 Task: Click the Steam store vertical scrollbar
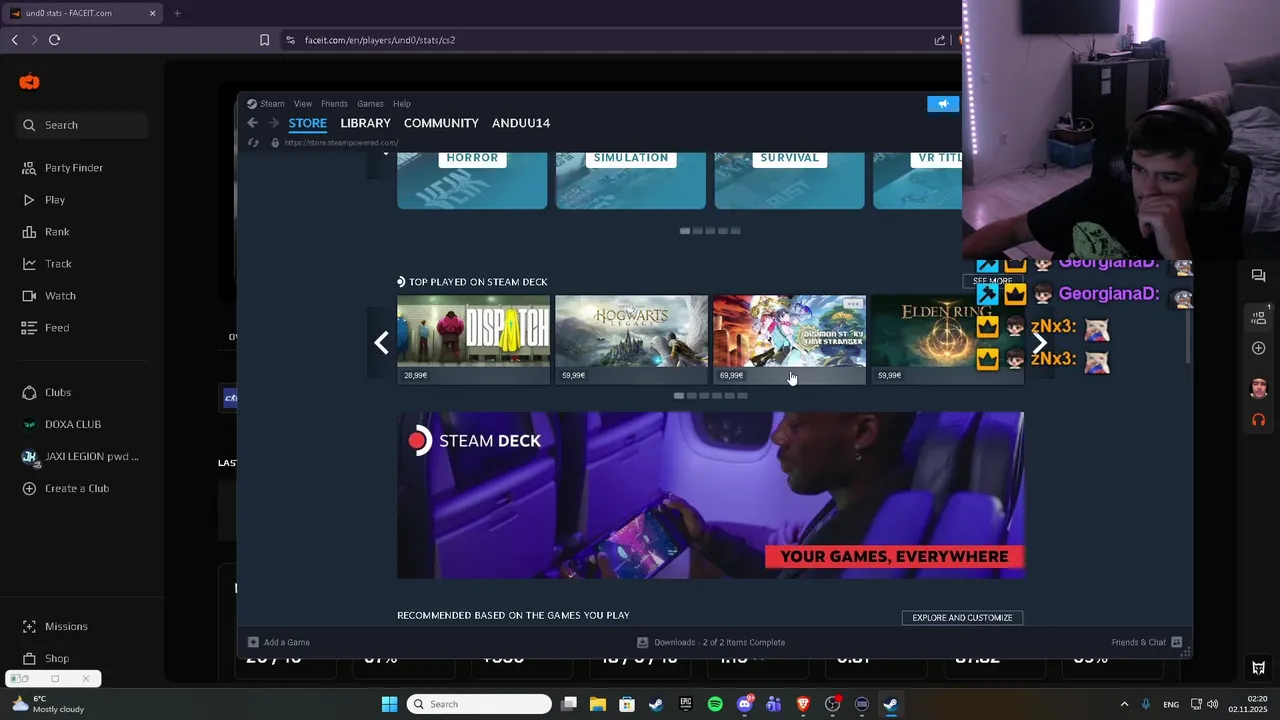pyautogui.click(x=1188, y=337)
